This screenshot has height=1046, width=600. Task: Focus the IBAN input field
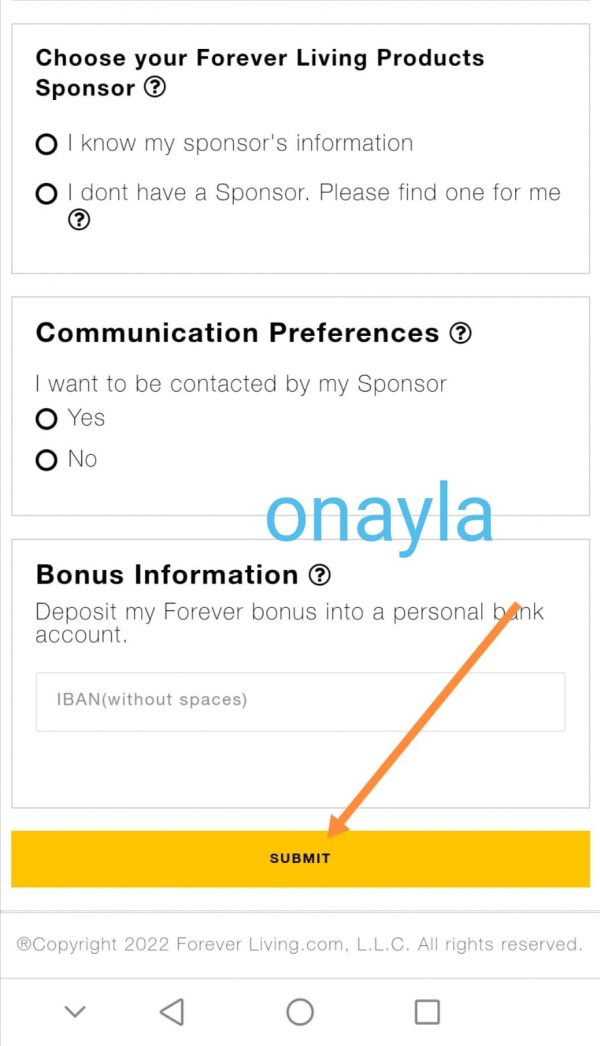(300, 700)
